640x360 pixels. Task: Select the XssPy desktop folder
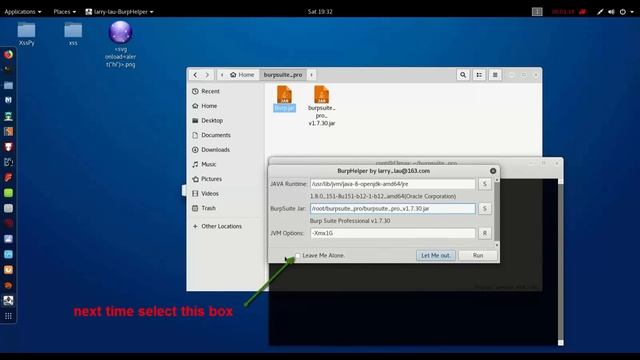pos(27,34)
